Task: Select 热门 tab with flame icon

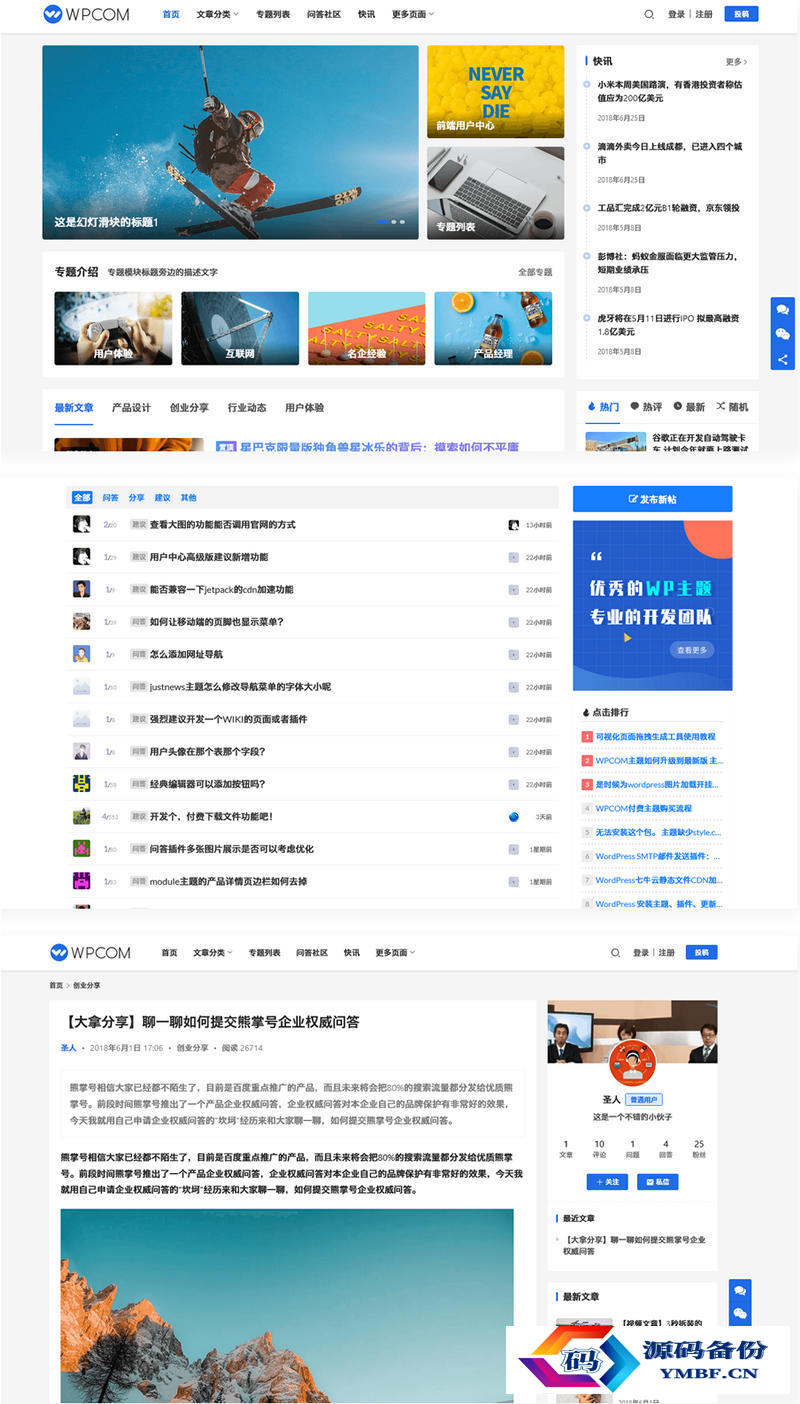Action: coord(603,407)
